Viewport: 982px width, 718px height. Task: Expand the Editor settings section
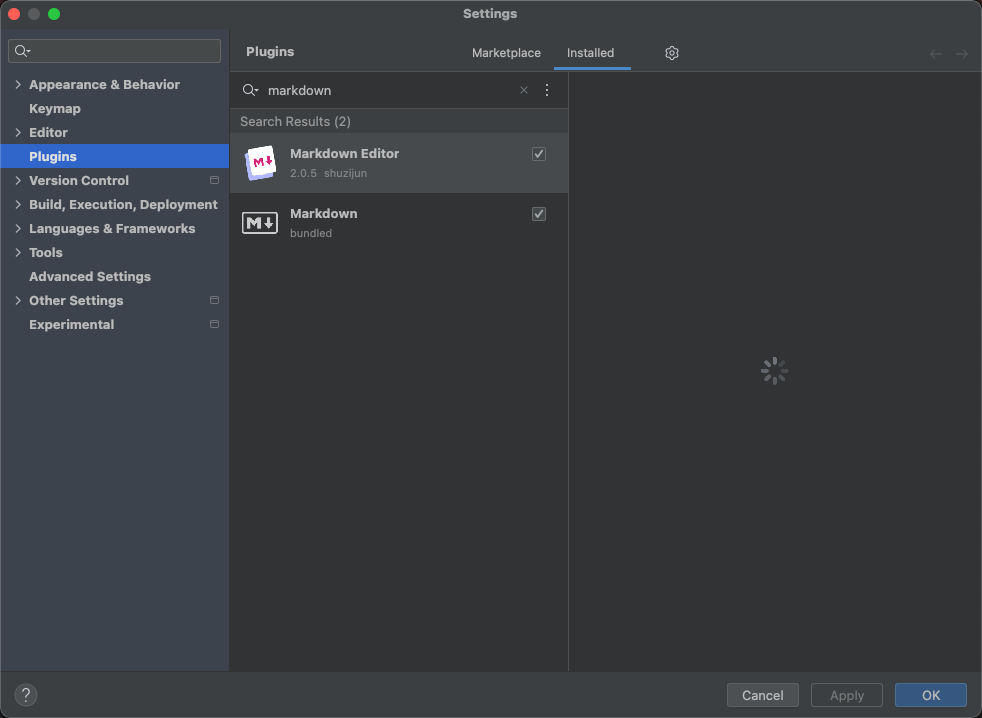(18, 132)
